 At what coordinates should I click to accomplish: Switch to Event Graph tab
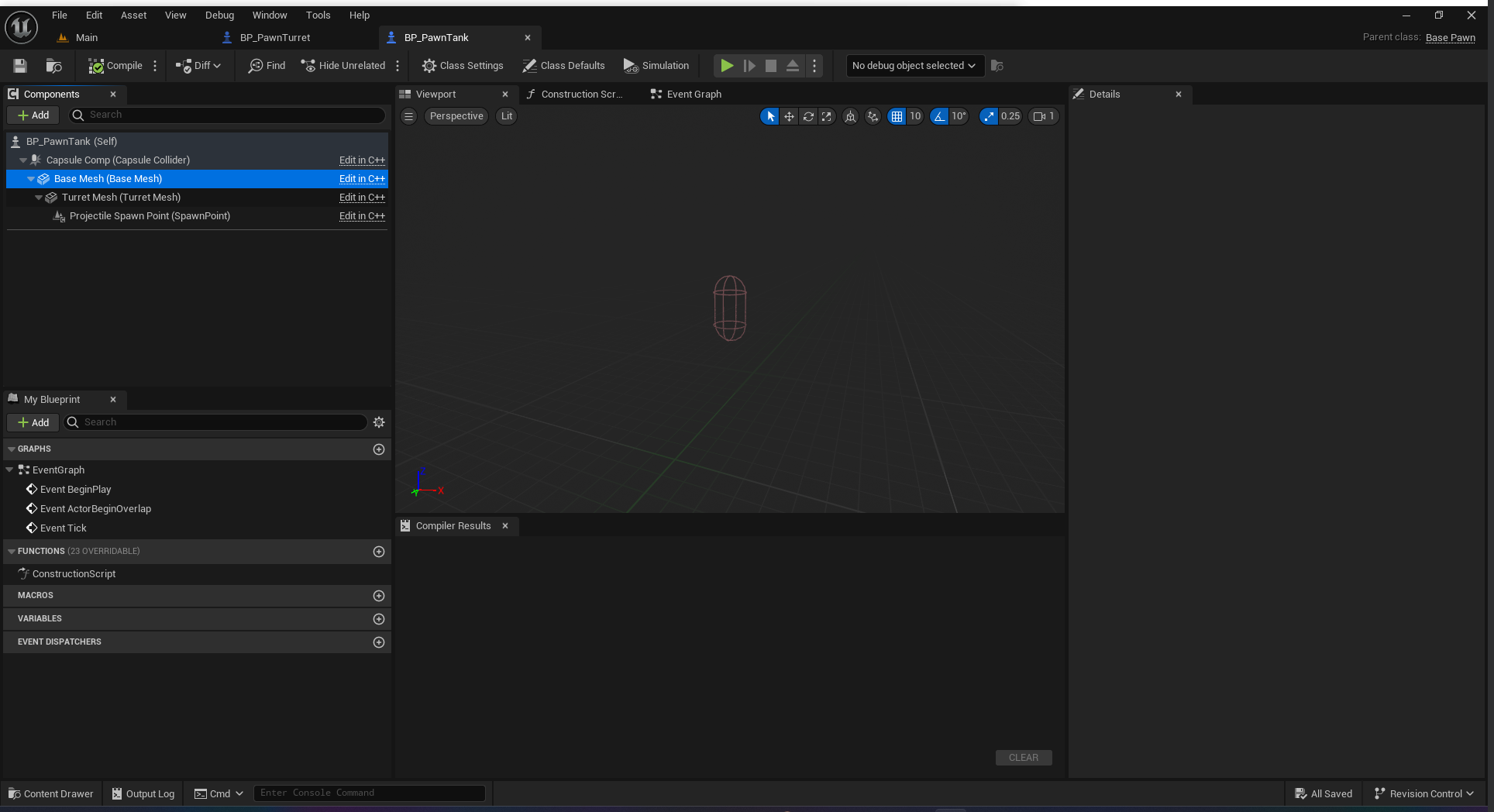click(686, 94)
